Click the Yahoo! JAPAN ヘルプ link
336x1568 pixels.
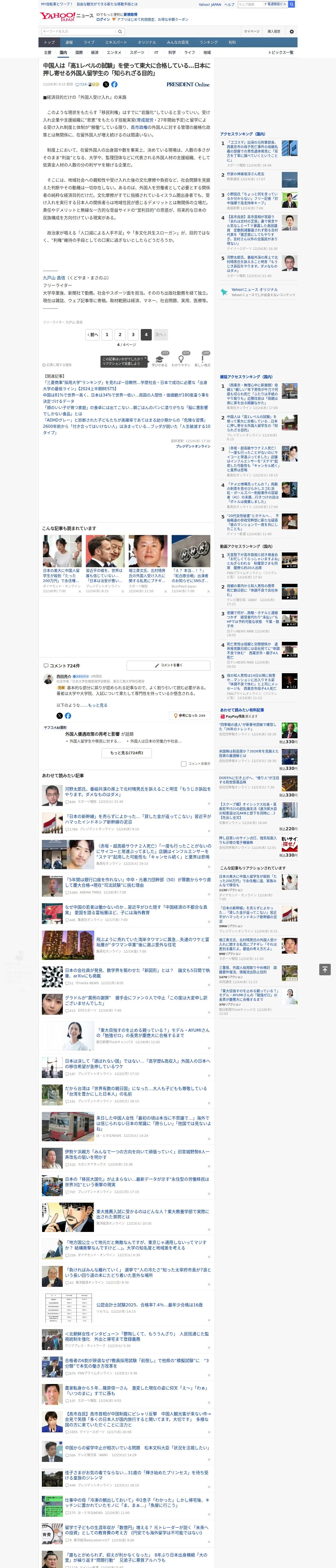229,4
